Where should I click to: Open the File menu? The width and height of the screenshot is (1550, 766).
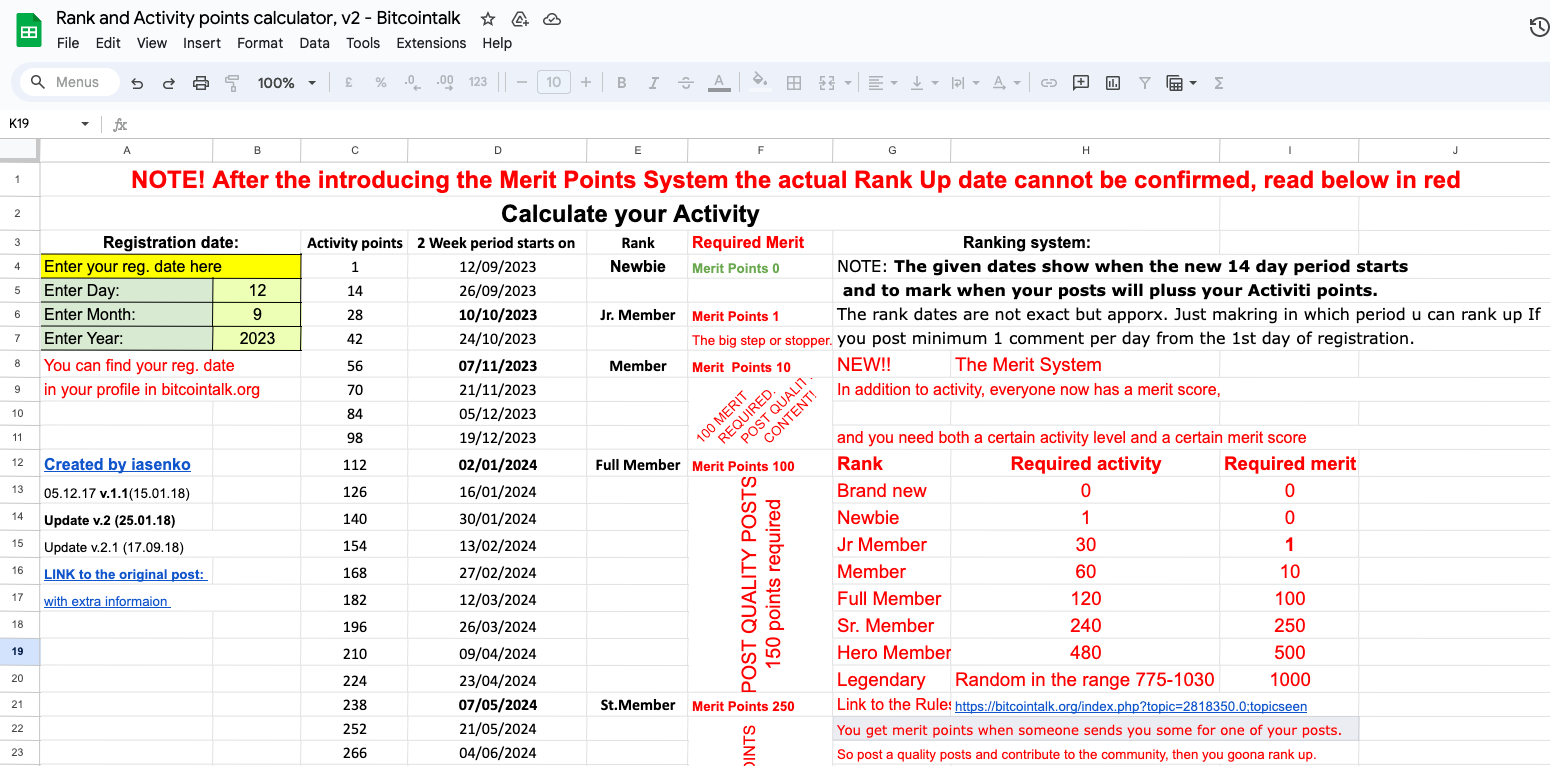pyautogui.click(x=68, y=43)
